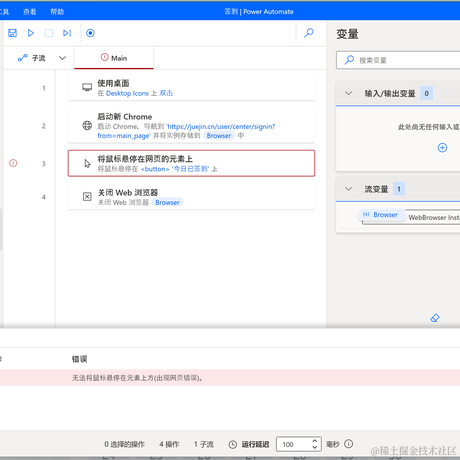Open flow search with the magnifier icon
460x460 pixels.
click(x=309, y=33)
